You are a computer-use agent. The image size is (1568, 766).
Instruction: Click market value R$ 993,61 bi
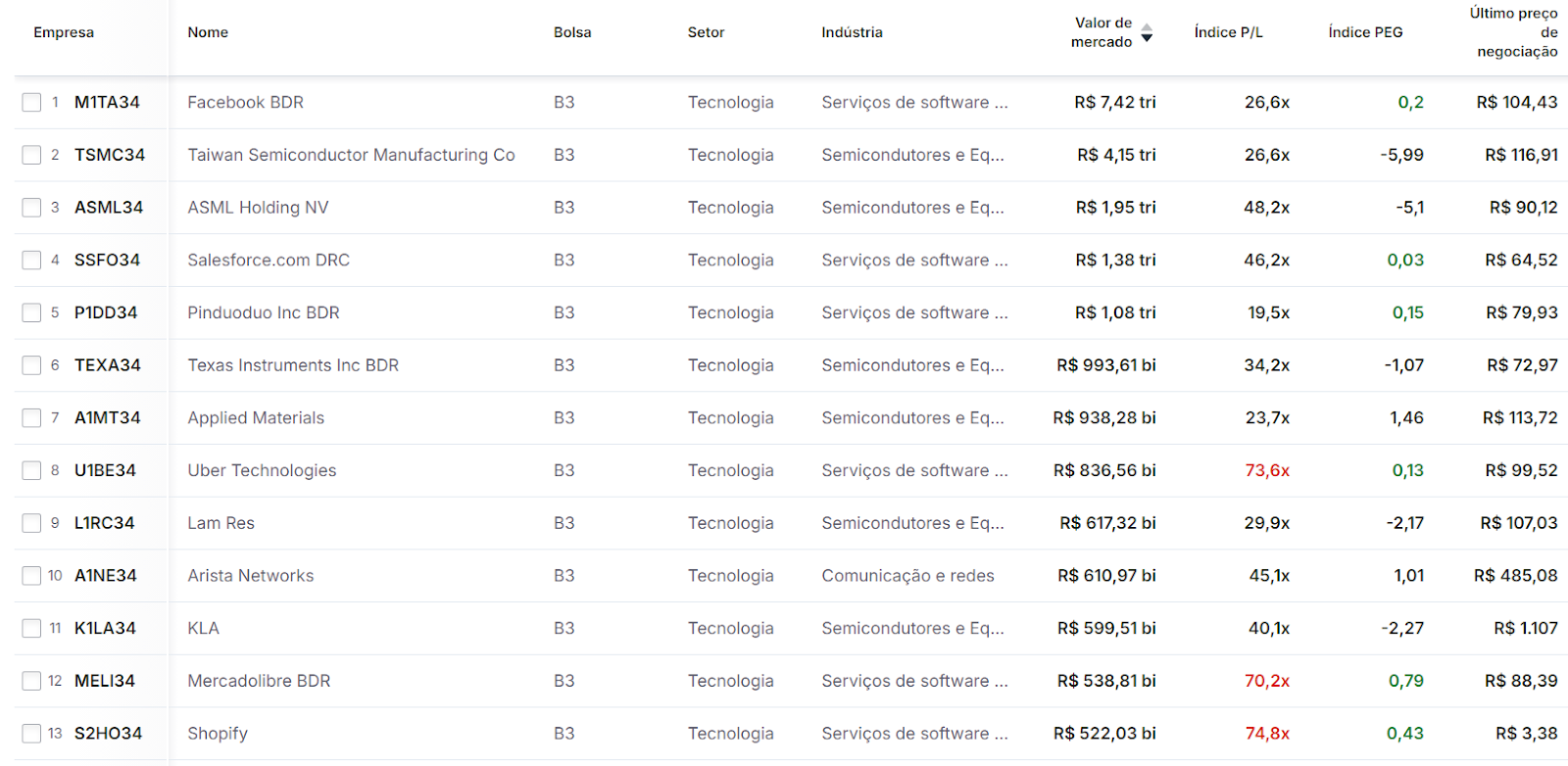click(1106, 365)
